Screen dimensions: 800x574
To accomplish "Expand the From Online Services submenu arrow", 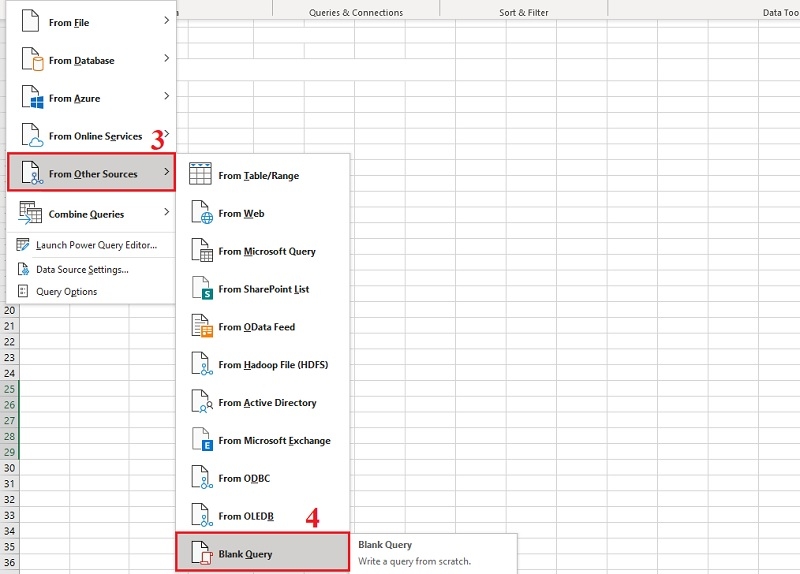I will tap(167, 134).
